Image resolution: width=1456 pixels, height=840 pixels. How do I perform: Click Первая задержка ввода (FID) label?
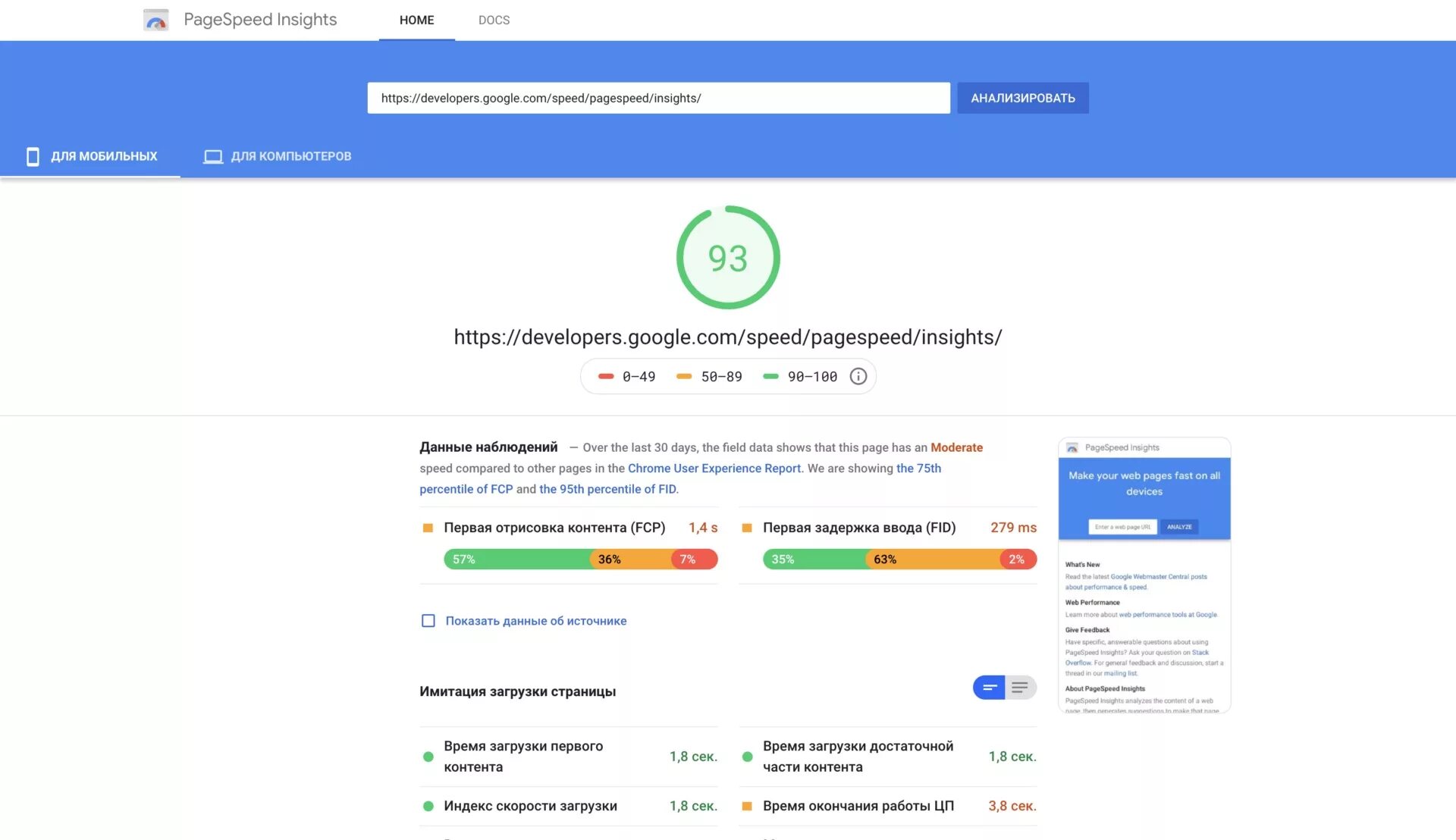859,528
